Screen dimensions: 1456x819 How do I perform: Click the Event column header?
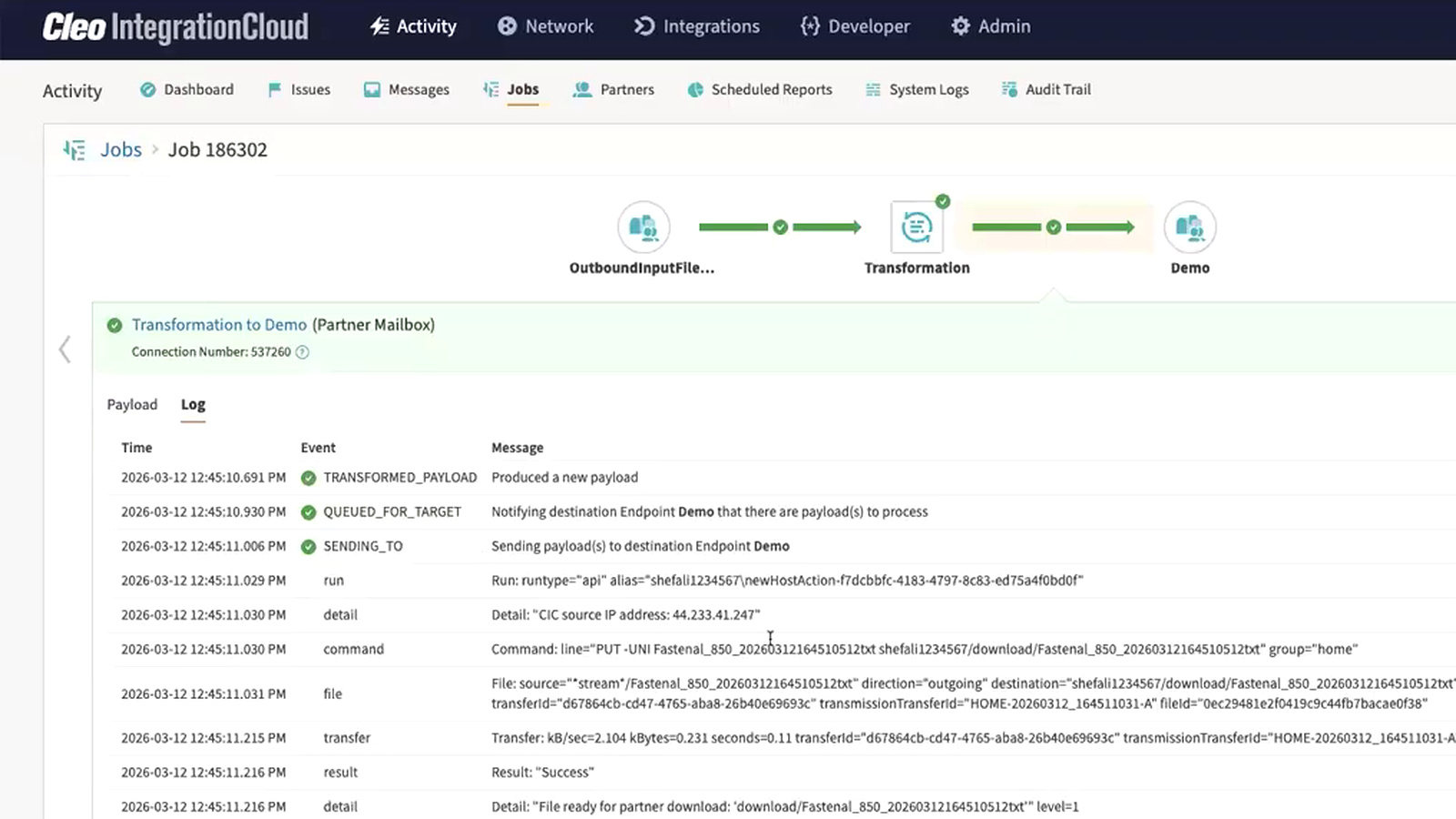point(318,448)
